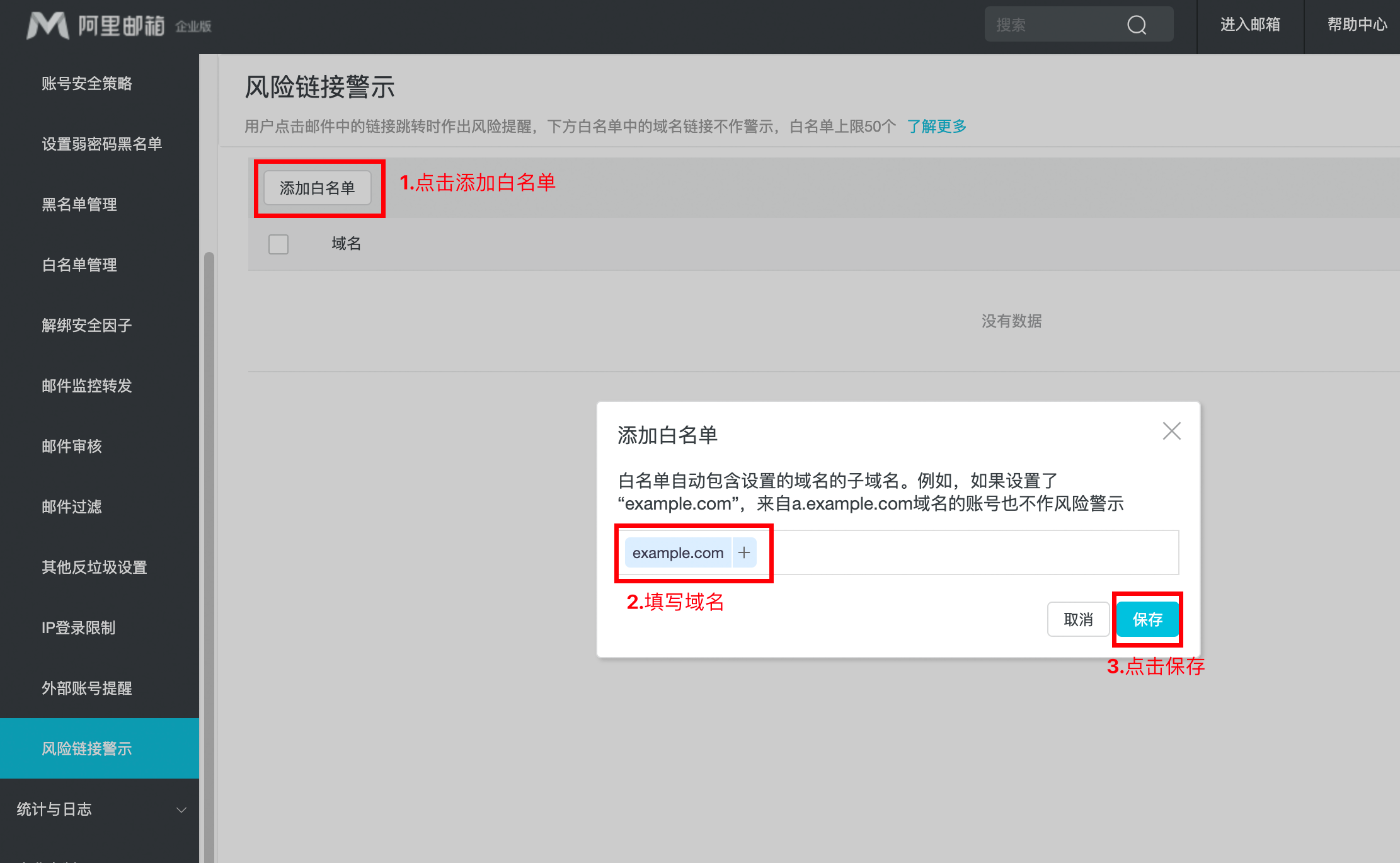This screenshot has width=1400, height=863.
Task: Click the search magnifier icon
Action: (1137, 25)
